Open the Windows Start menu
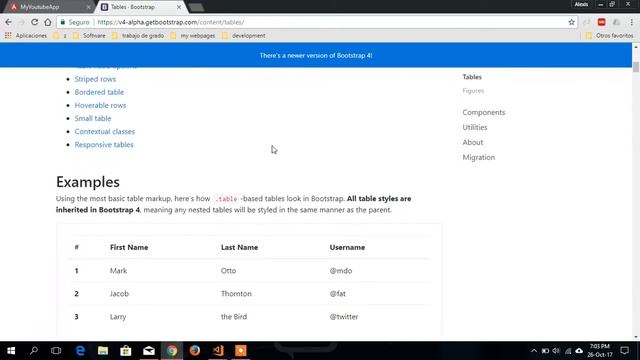This screenshot has width=640, height=360. [x=11, y=351]
